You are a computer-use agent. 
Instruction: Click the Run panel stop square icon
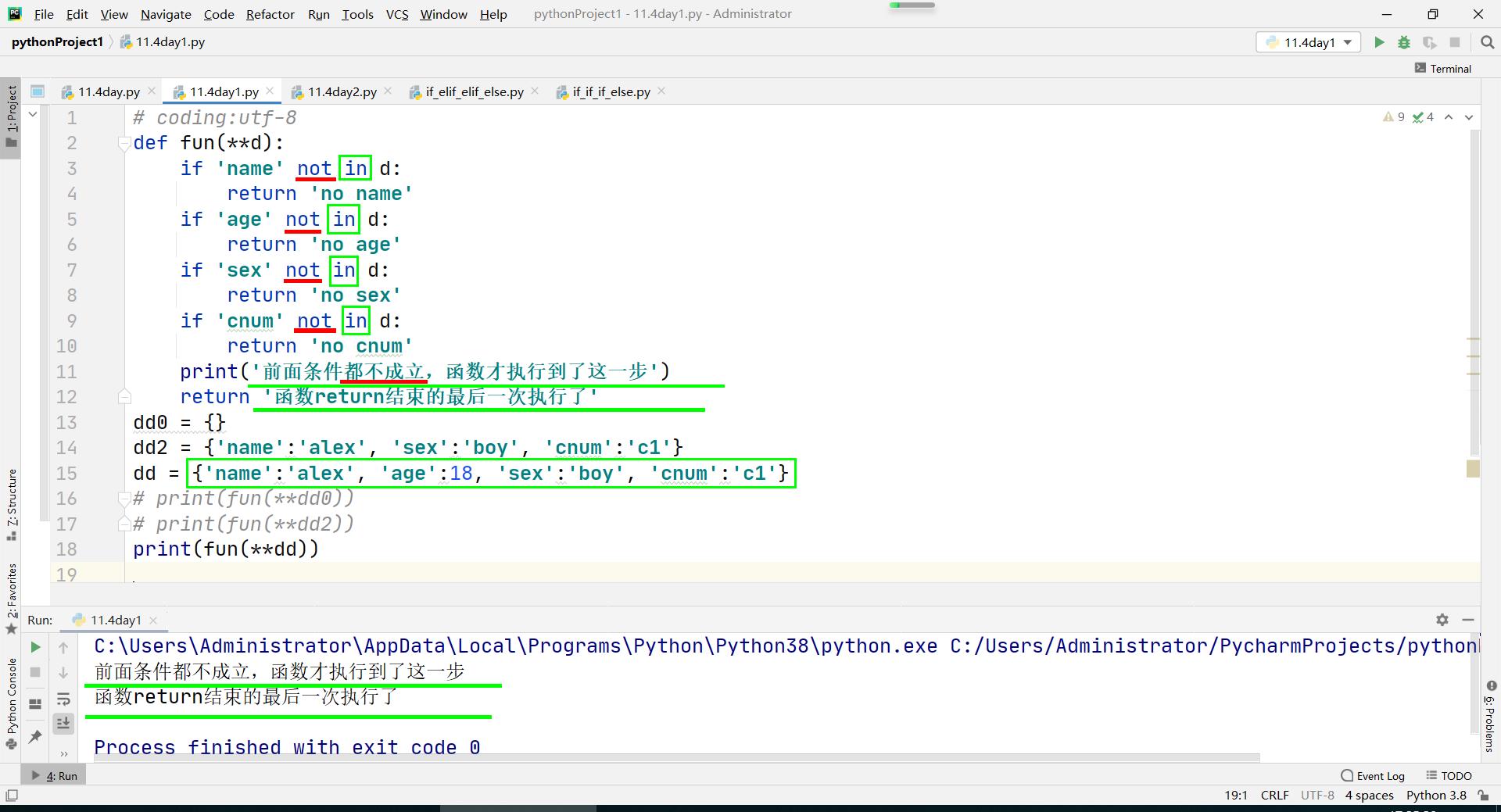(x=35, y=672)
